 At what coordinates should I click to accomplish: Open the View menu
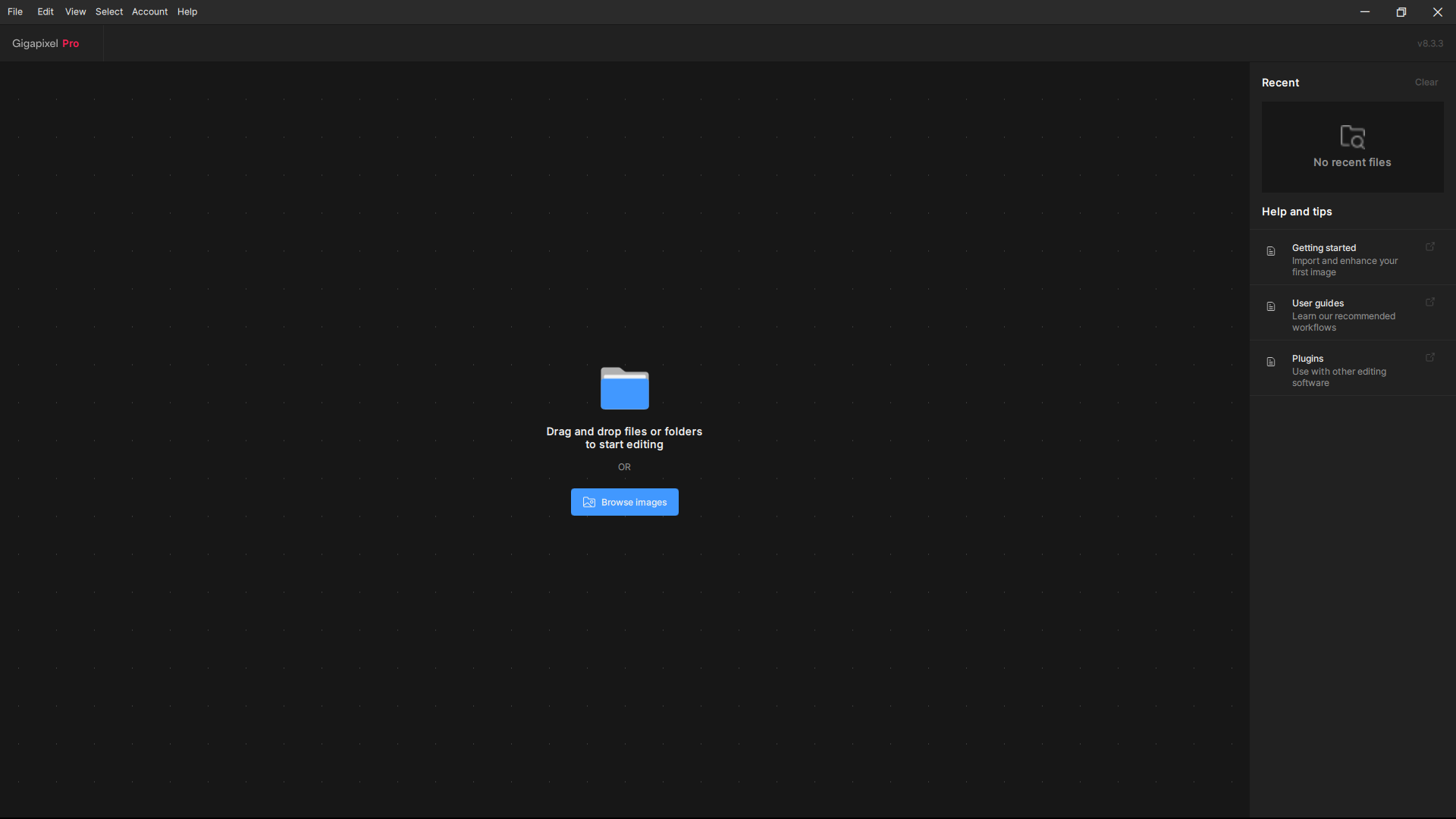click(75, 11)
